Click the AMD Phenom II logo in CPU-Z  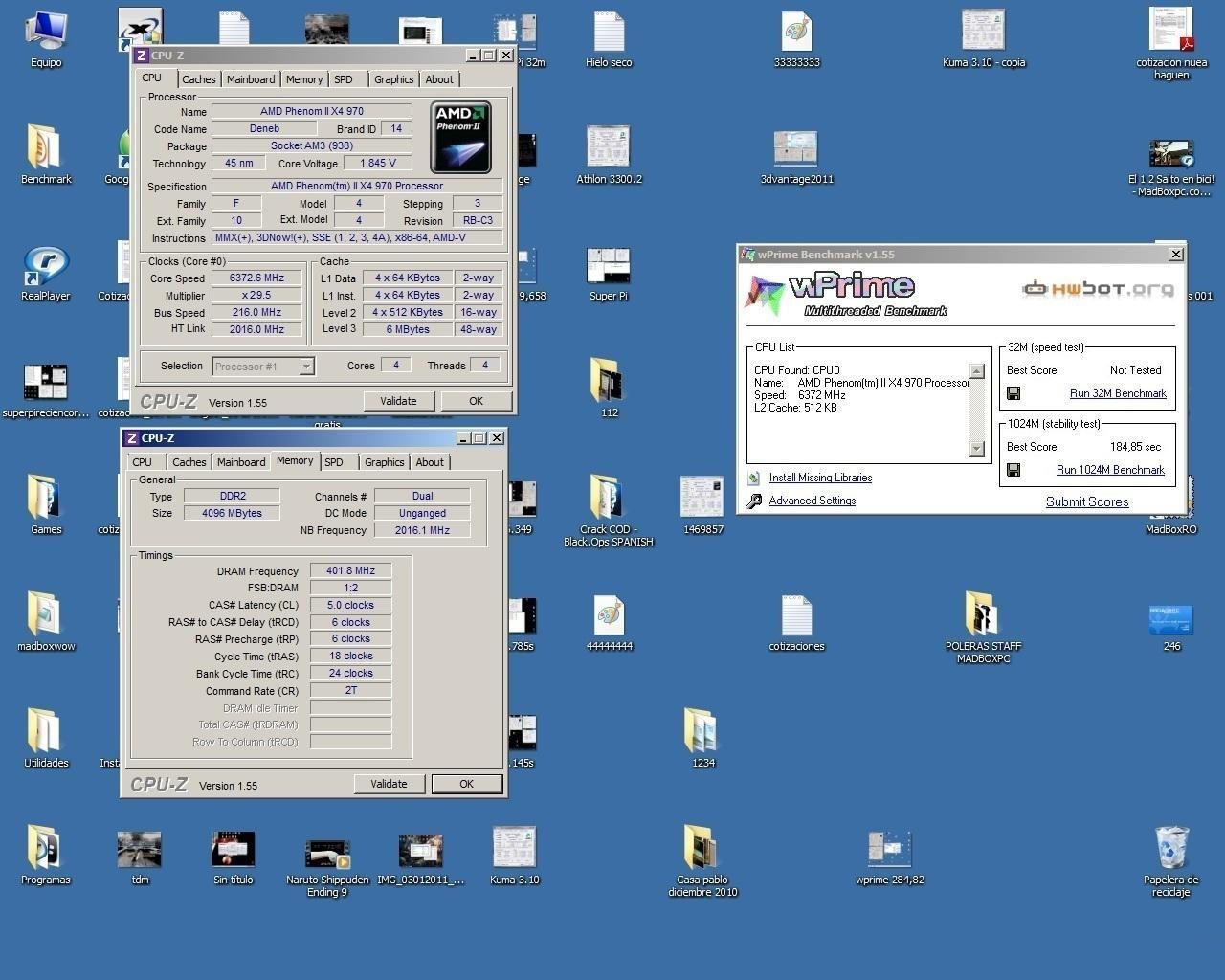(460, 137)
